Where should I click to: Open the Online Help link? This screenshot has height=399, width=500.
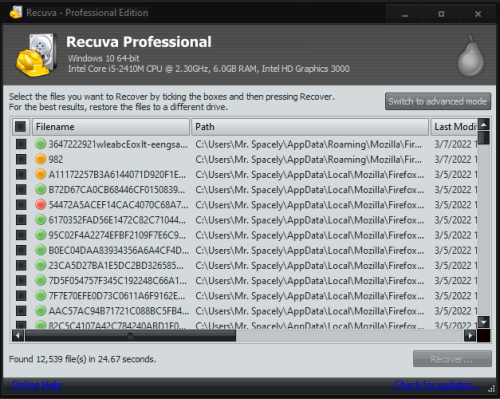click(x=36, y=385)
